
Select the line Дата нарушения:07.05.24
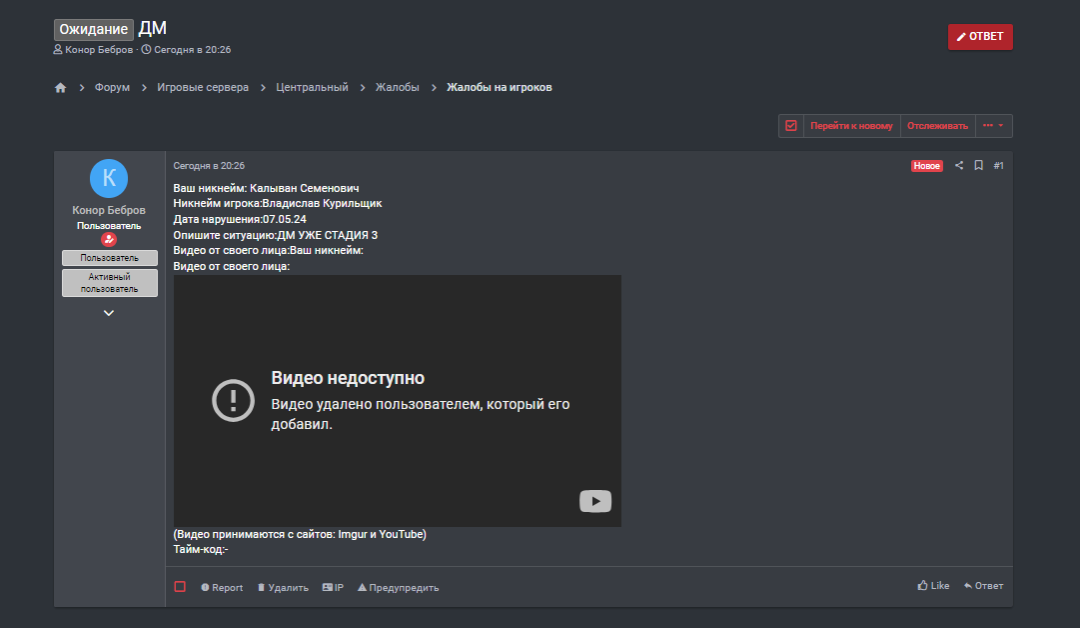pos(240,219)
